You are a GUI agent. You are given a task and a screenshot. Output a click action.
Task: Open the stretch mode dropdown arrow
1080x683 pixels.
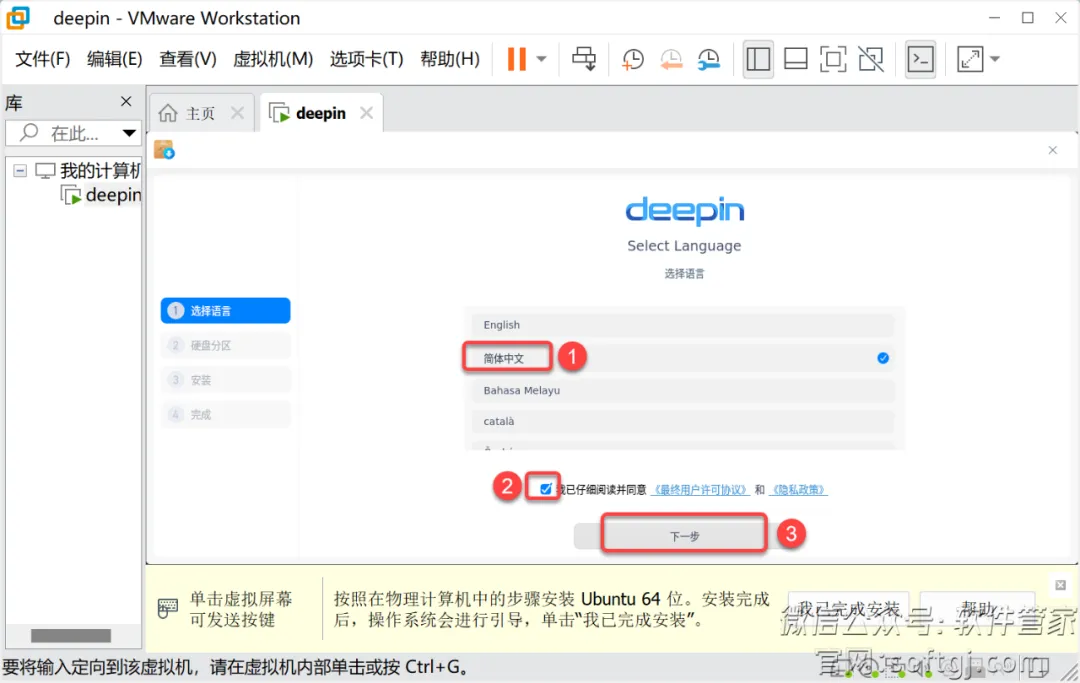pyautogui.click(x=995, y=59)
